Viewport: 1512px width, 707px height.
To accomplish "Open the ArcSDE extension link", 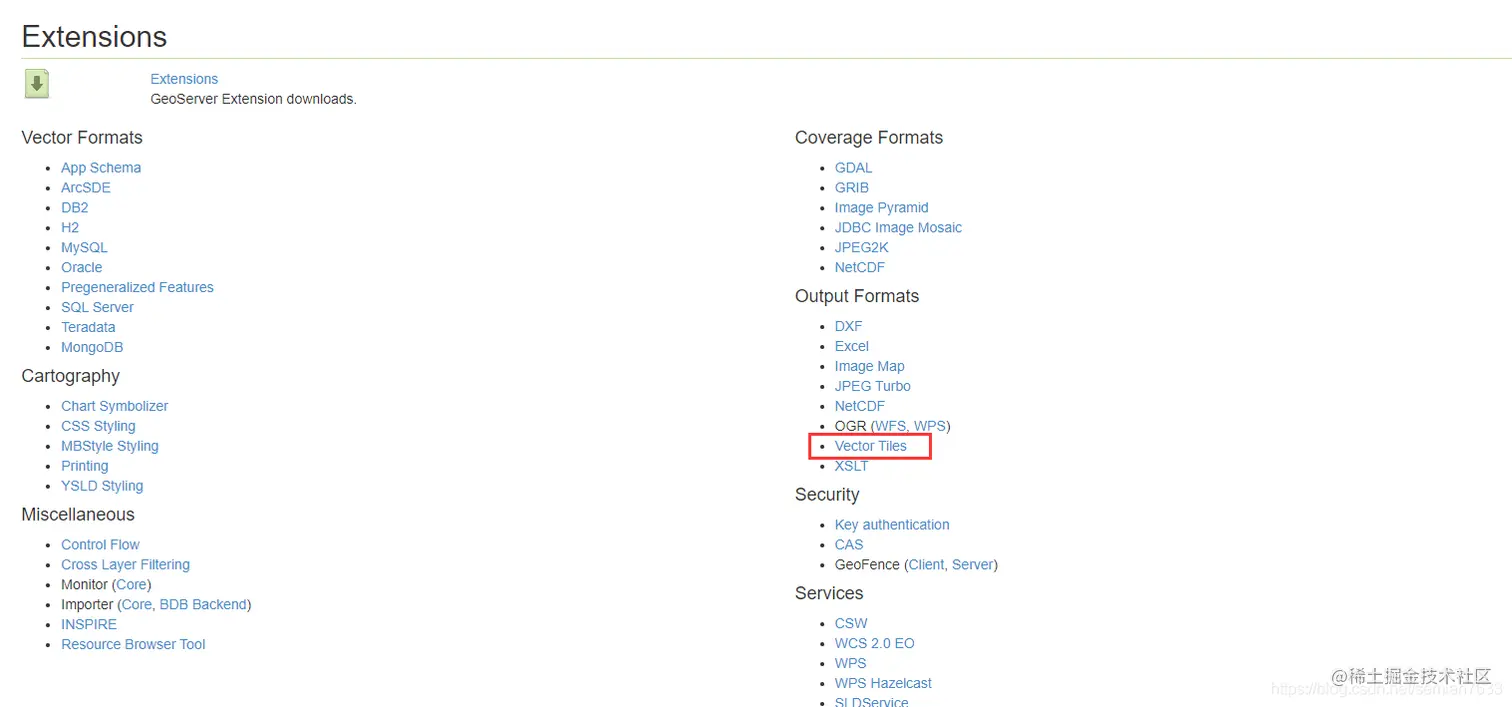I will (x=86, y=188).
